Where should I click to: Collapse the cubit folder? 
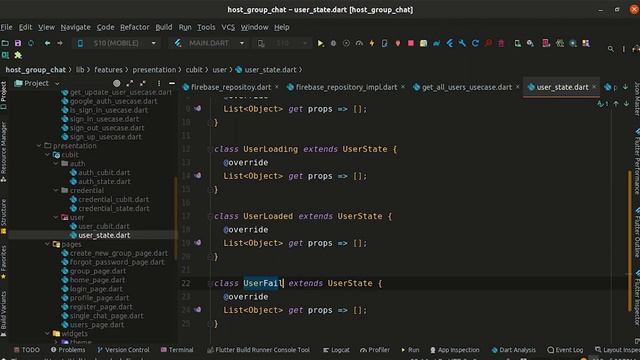[x=47, y=155]
